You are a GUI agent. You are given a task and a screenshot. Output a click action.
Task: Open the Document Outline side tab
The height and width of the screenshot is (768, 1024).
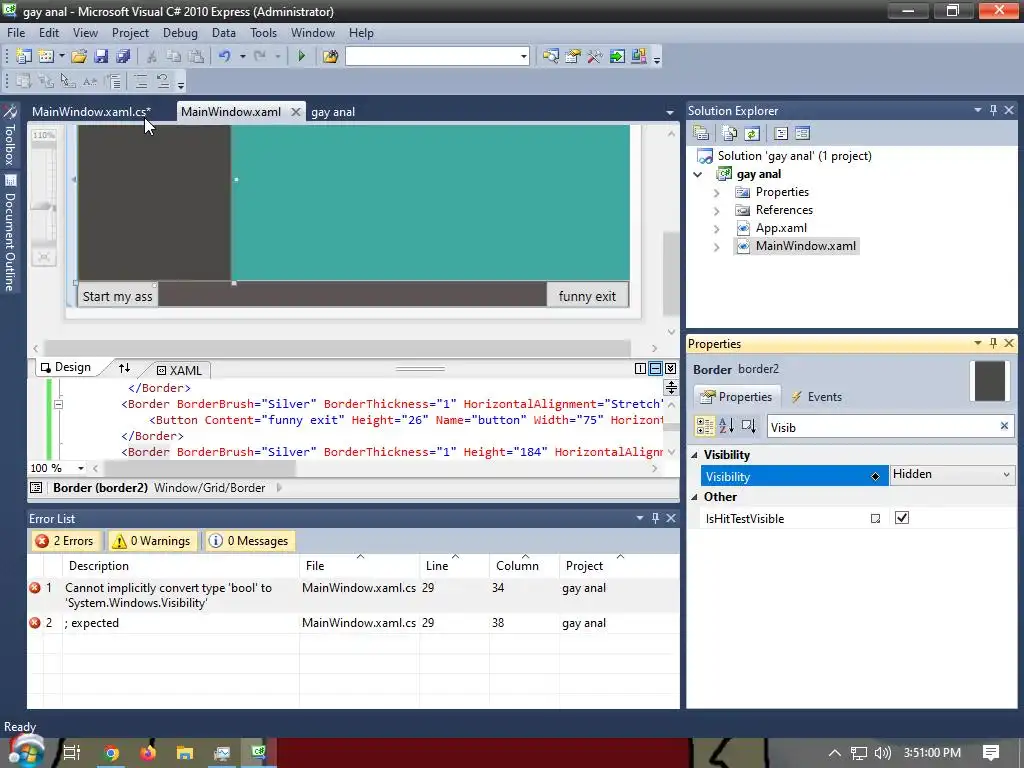point(10,233)
